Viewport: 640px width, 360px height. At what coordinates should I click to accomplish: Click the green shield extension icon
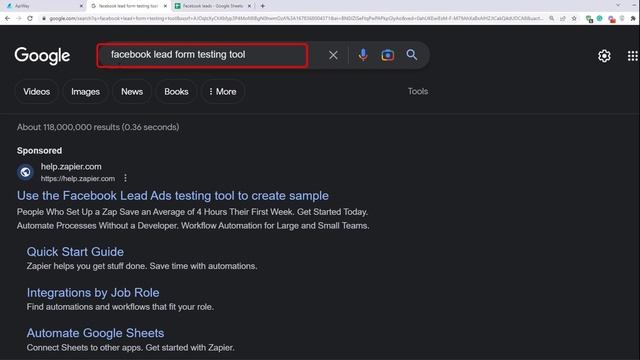[x=589, y=19]
